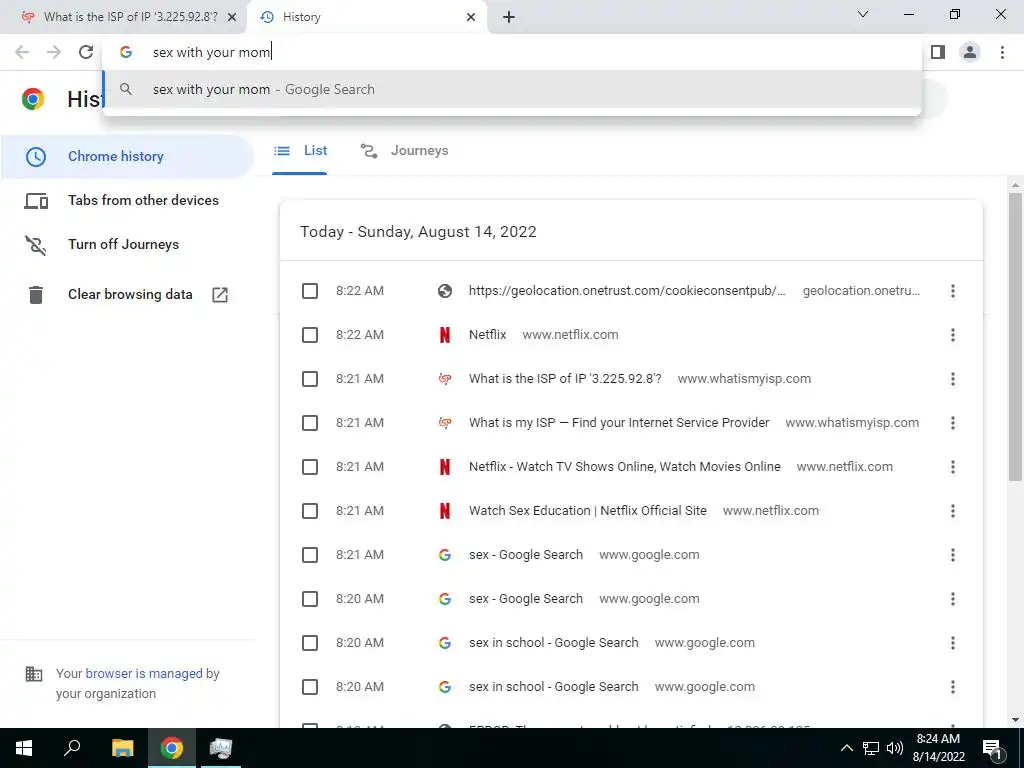Screen dimensions: 1024x768
Task: Click the Chrome logo on History page
Action: (33, 99)
